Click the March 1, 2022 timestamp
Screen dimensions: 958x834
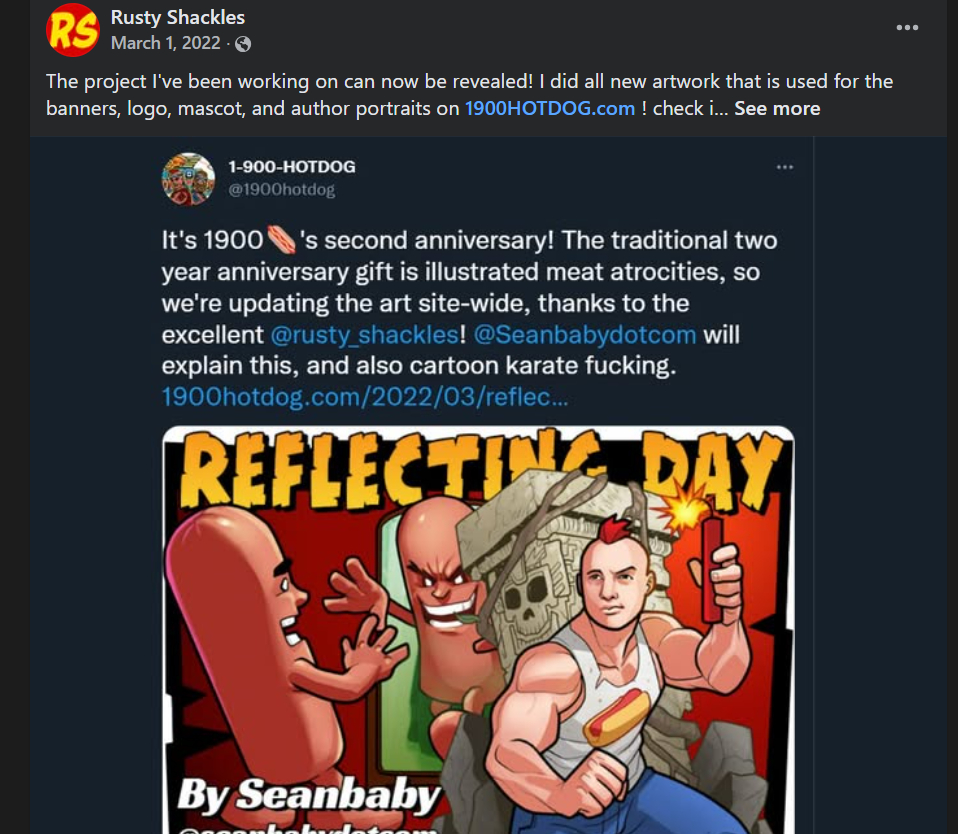(166, 44)
